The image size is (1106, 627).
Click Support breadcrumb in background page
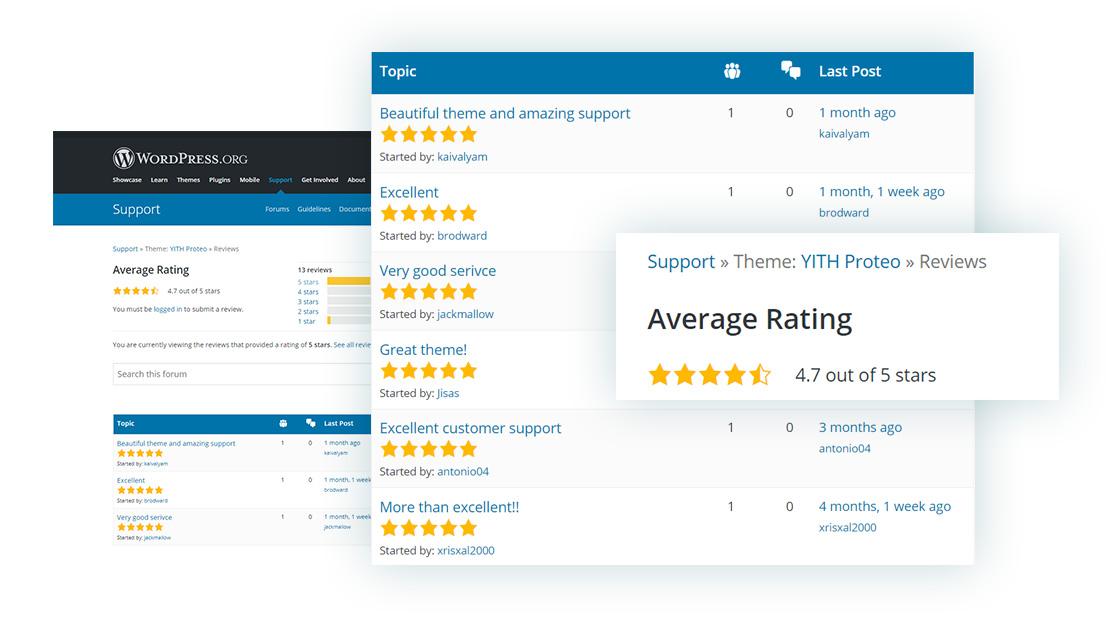point(126,249)
